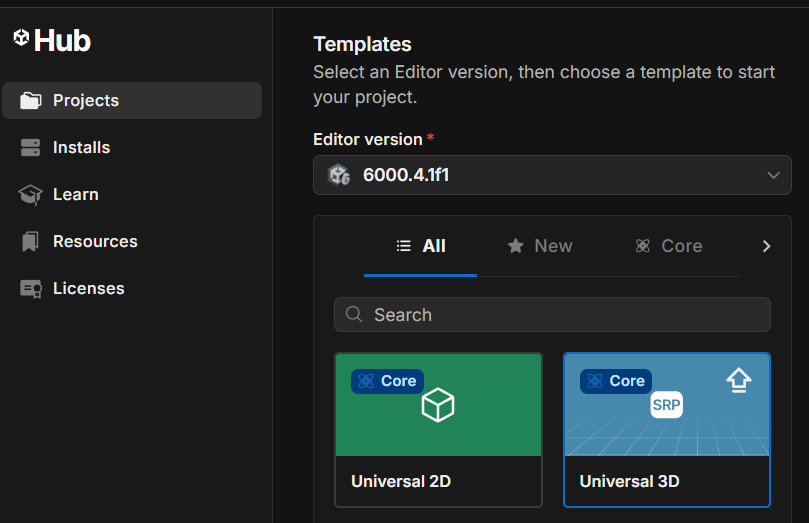The image size is (809, 523).
Task: Focus the template Search field
Action: point(552,315)
